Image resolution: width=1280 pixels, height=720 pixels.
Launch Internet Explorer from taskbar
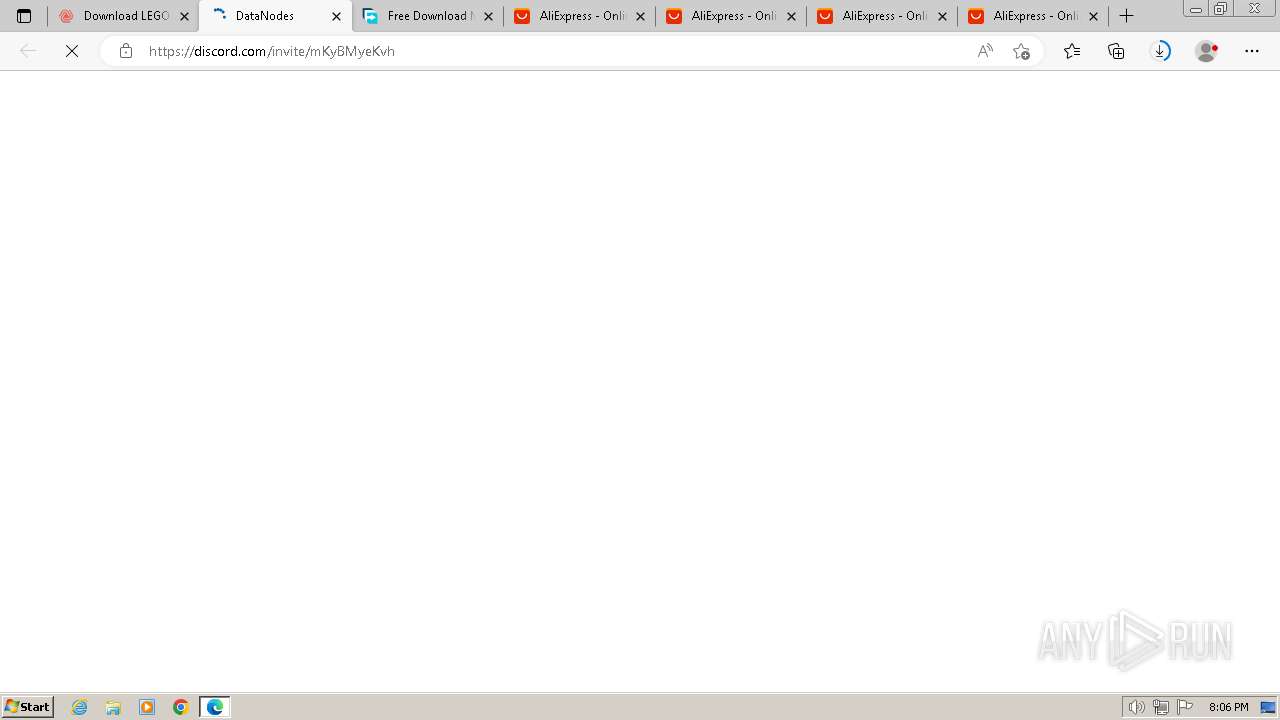(x=80, y=707)
